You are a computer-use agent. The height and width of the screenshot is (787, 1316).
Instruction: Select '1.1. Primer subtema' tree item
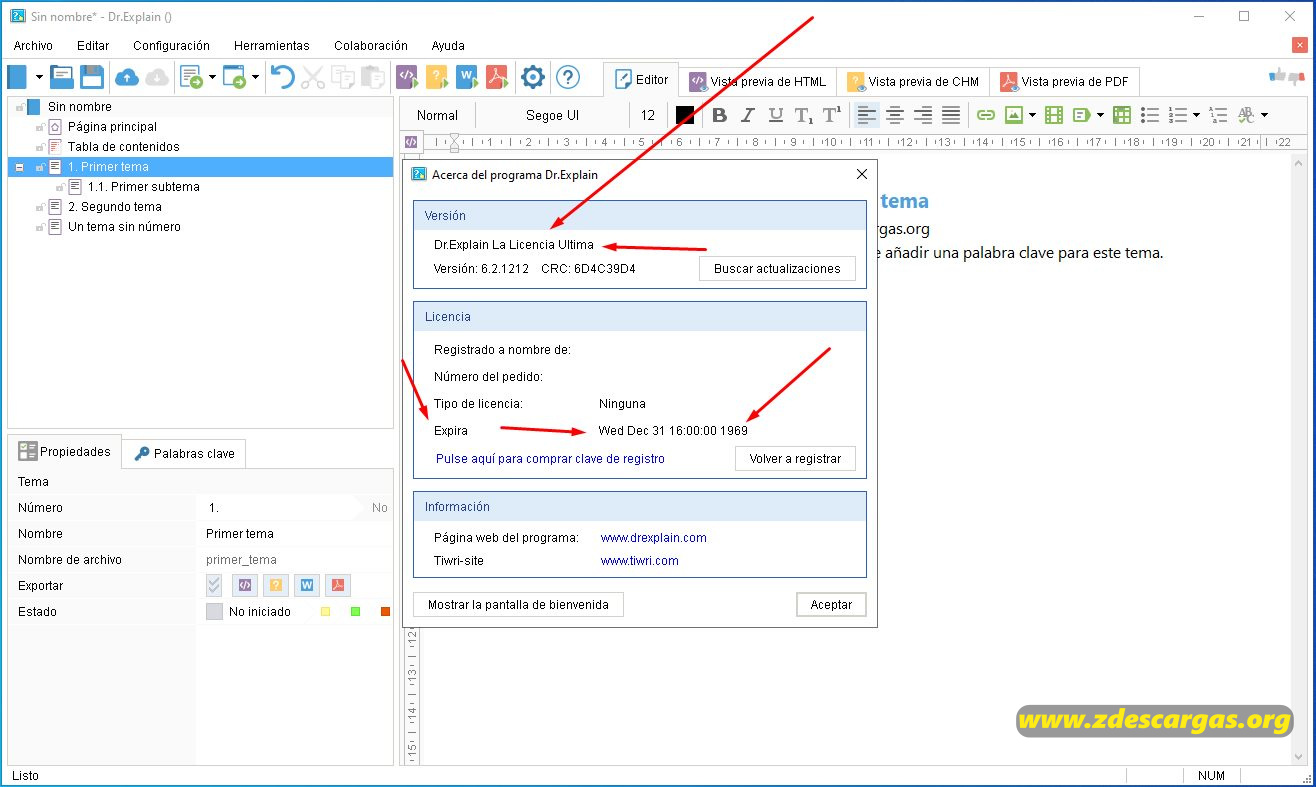(x=144, y=187)
